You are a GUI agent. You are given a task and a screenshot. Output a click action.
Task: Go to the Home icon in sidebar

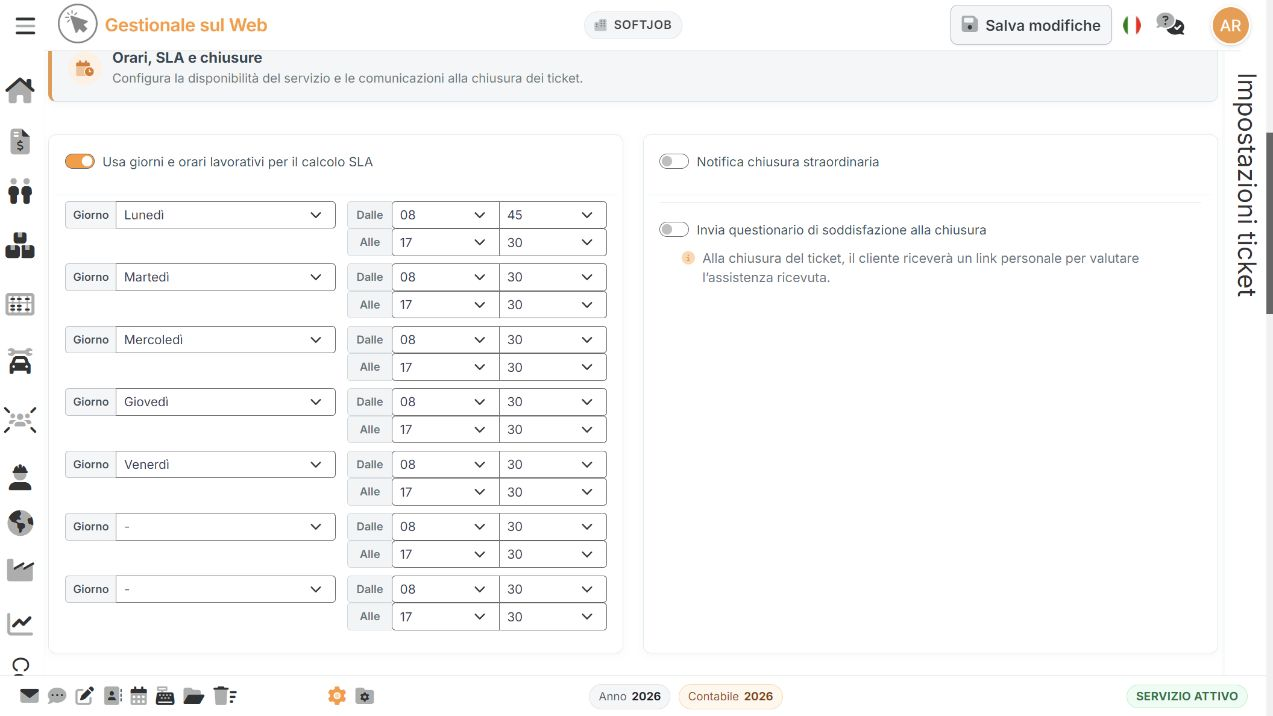click(20, 91)
